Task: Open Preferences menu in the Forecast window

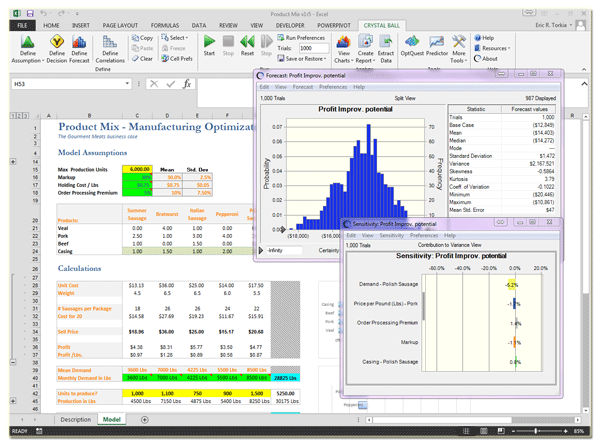Action: coord(333,87)
